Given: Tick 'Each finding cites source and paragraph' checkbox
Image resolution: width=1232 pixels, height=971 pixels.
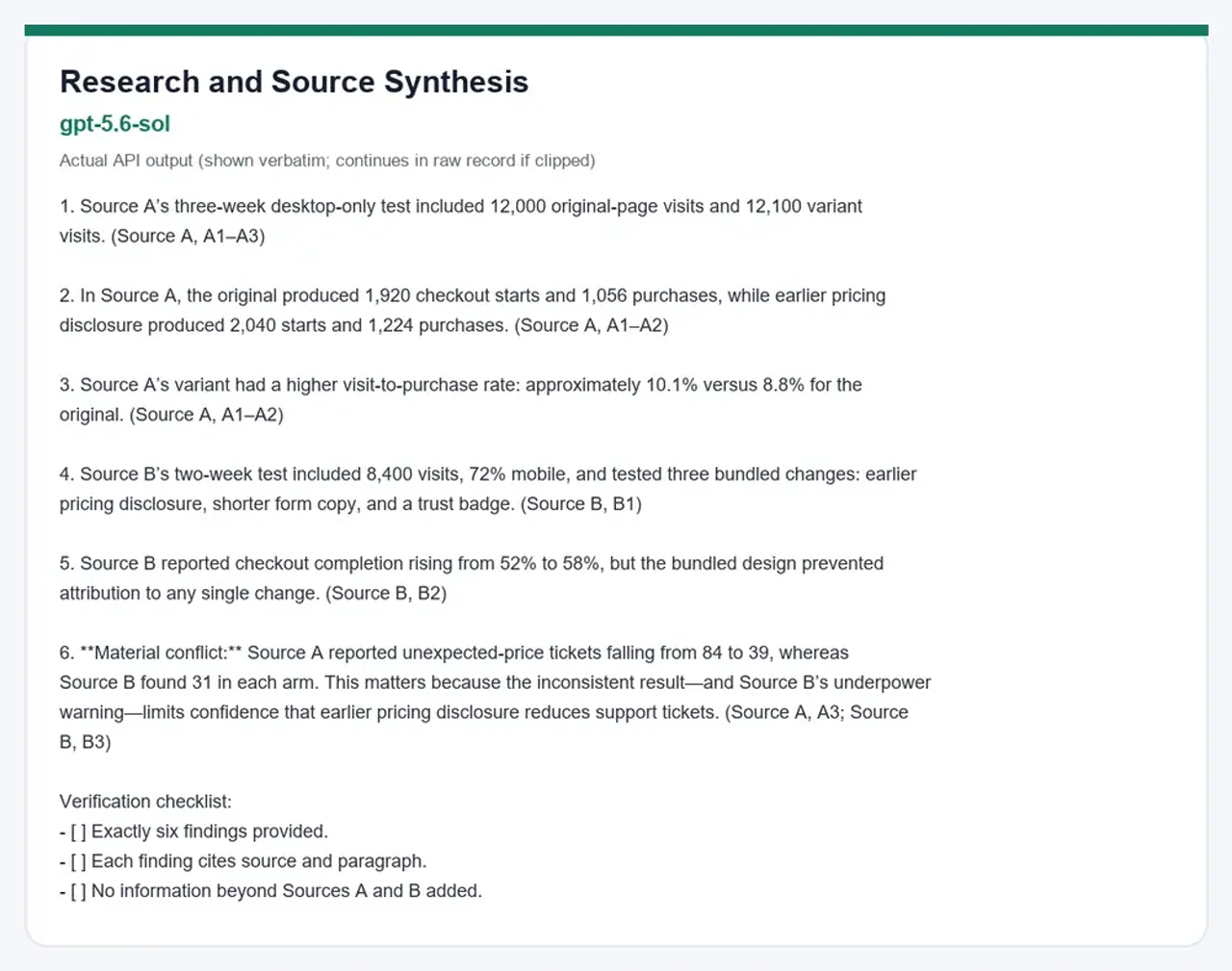Looking at the screenshot, I should coord(78,861).
